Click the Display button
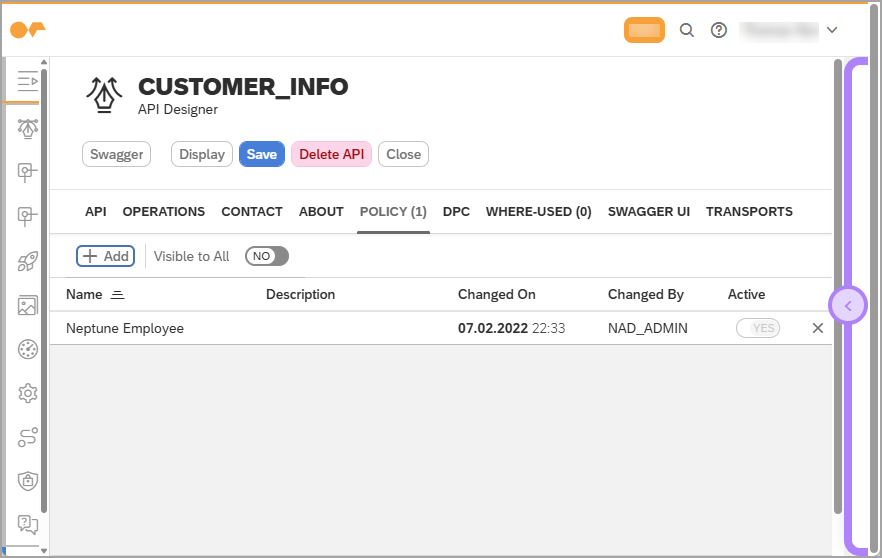882x558 pixels. pyautogui.click(x=202, y=154)
